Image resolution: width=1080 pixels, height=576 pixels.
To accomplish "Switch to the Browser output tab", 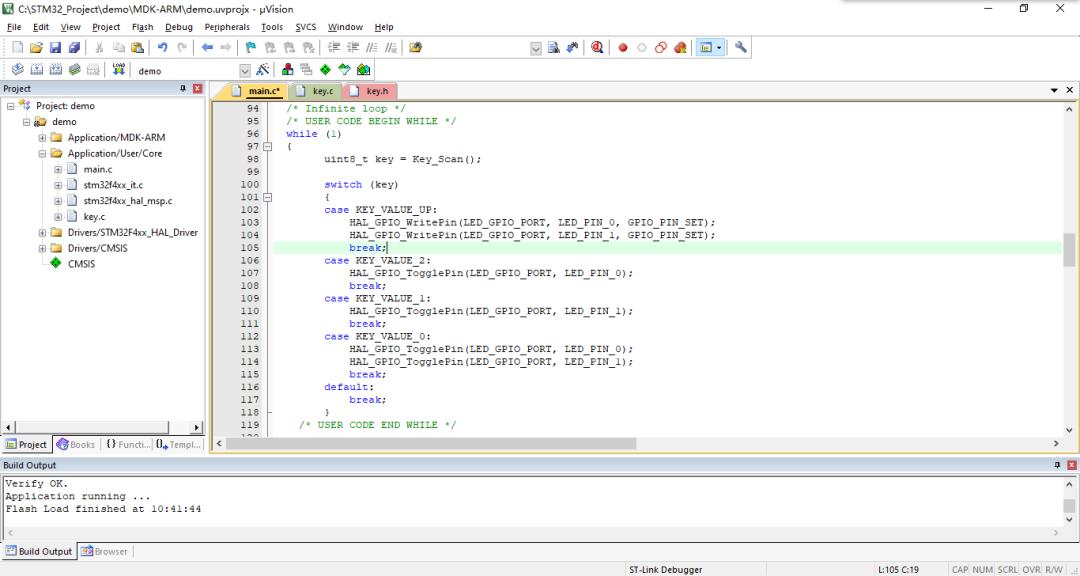I will tap(104, 551).
